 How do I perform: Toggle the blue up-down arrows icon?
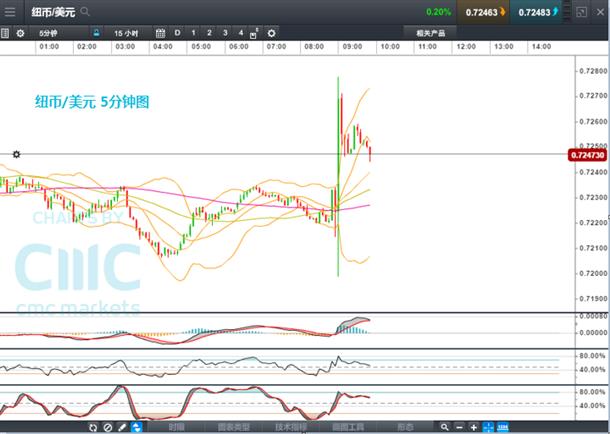136,427
